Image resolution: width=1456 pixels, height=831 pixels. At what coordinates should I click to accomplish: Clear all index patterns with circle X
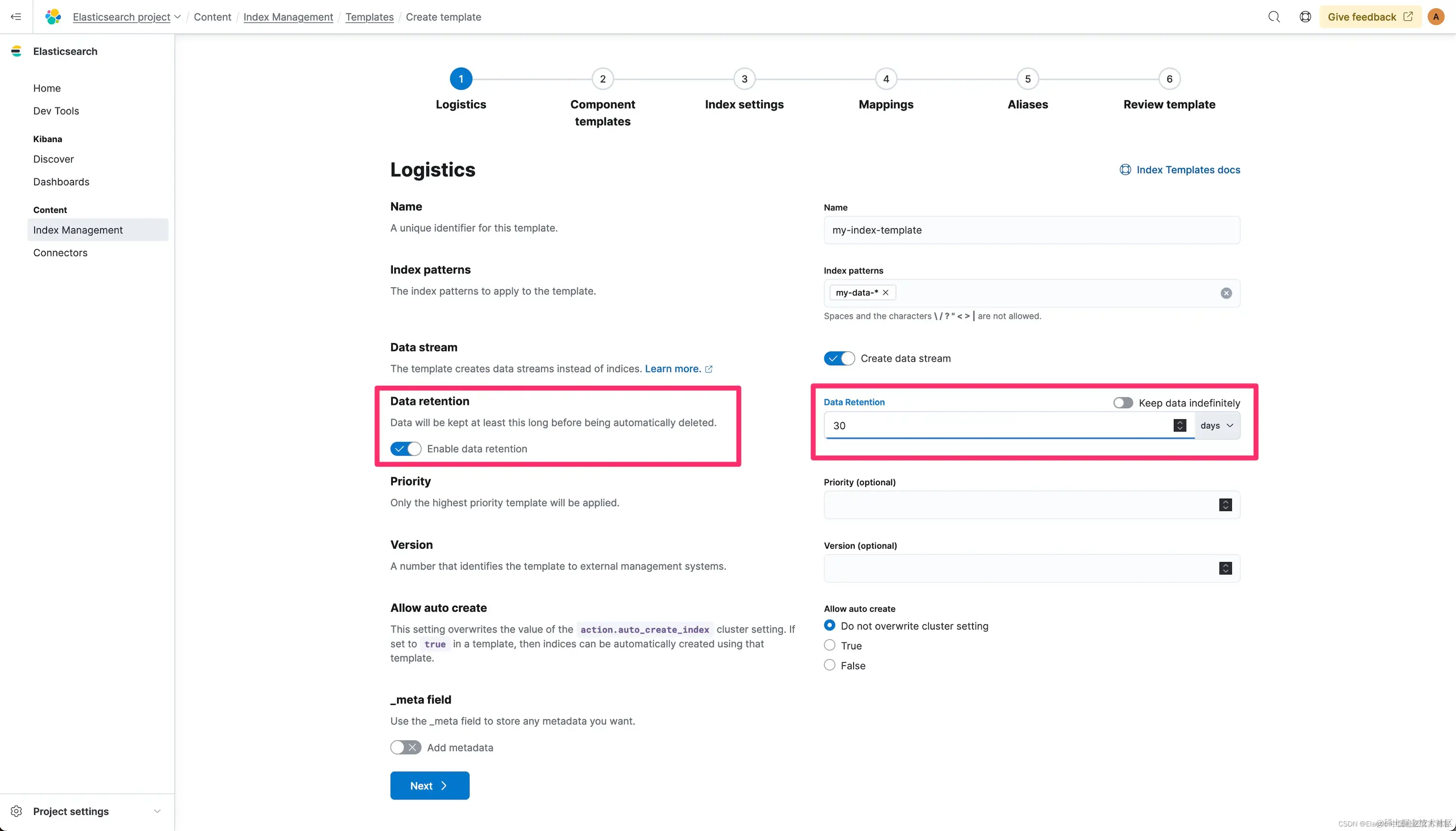coord(1225,293)
